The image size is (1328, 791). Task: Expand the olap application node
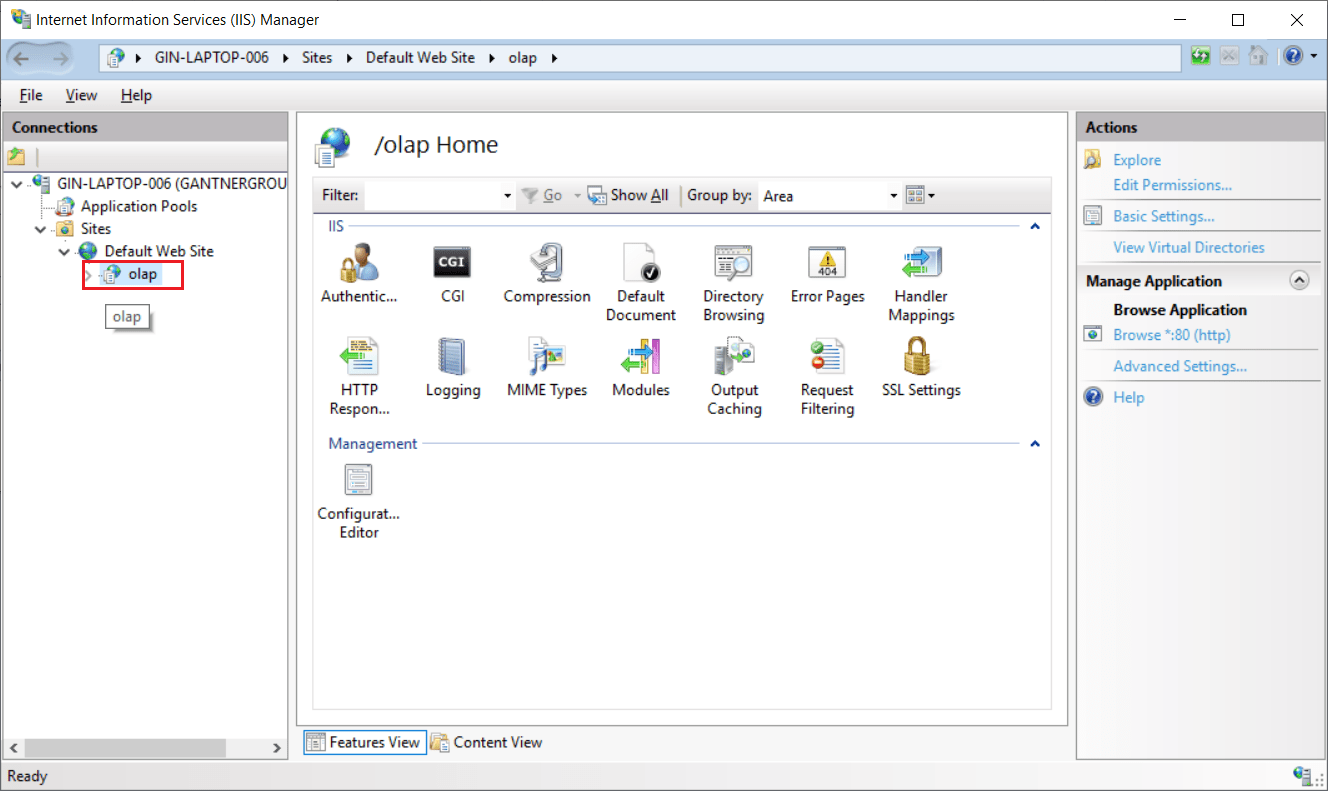click(x=88, y=274)
